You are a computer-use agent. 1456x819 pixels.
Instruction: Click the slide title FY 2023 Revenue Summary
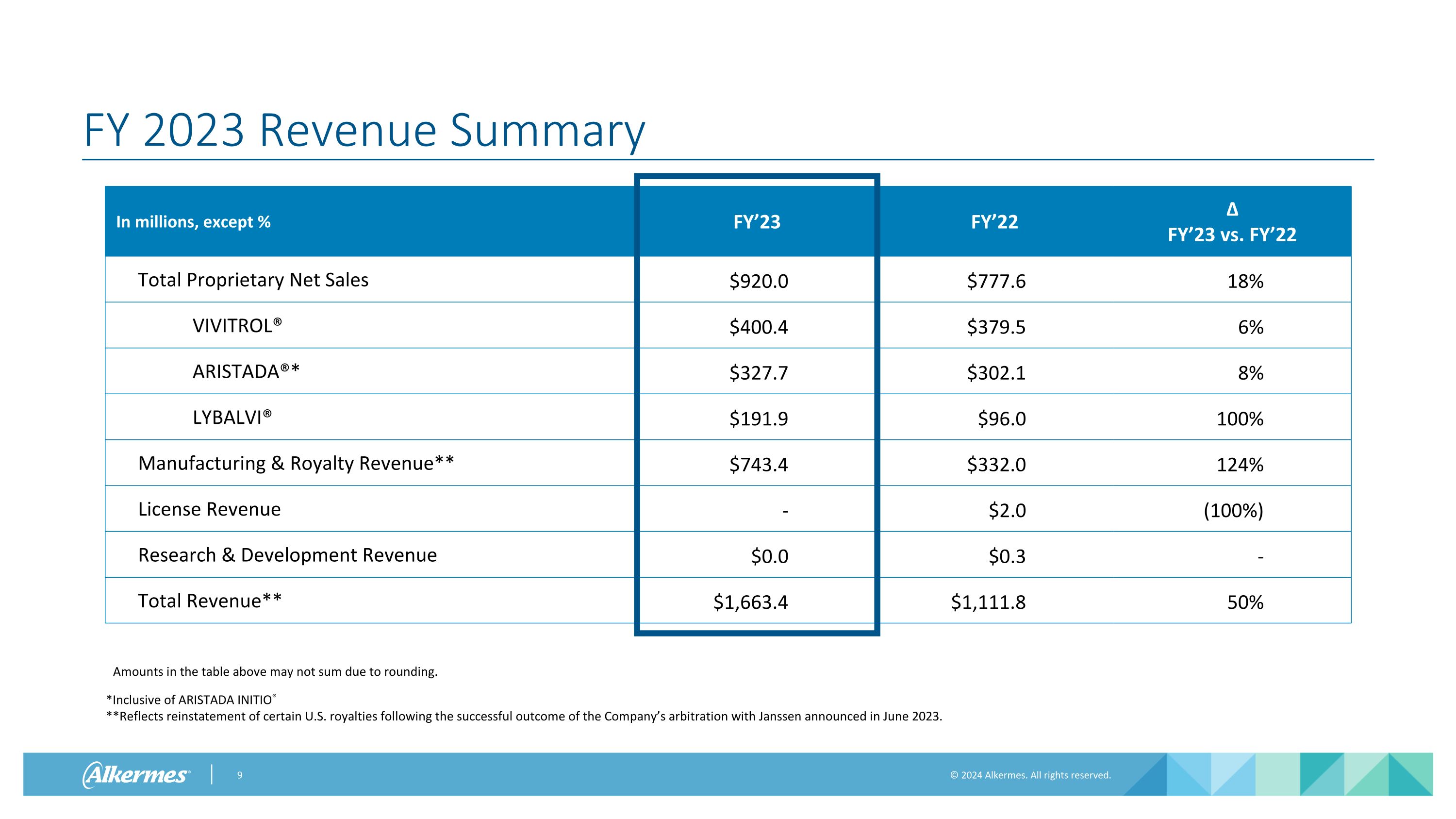point(364,131)
